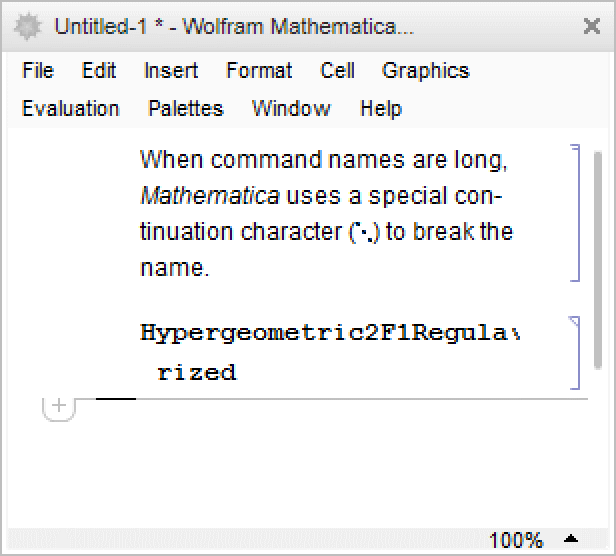Open the File menu
This screenshot has width=616, height=556.
pos(38,71)
